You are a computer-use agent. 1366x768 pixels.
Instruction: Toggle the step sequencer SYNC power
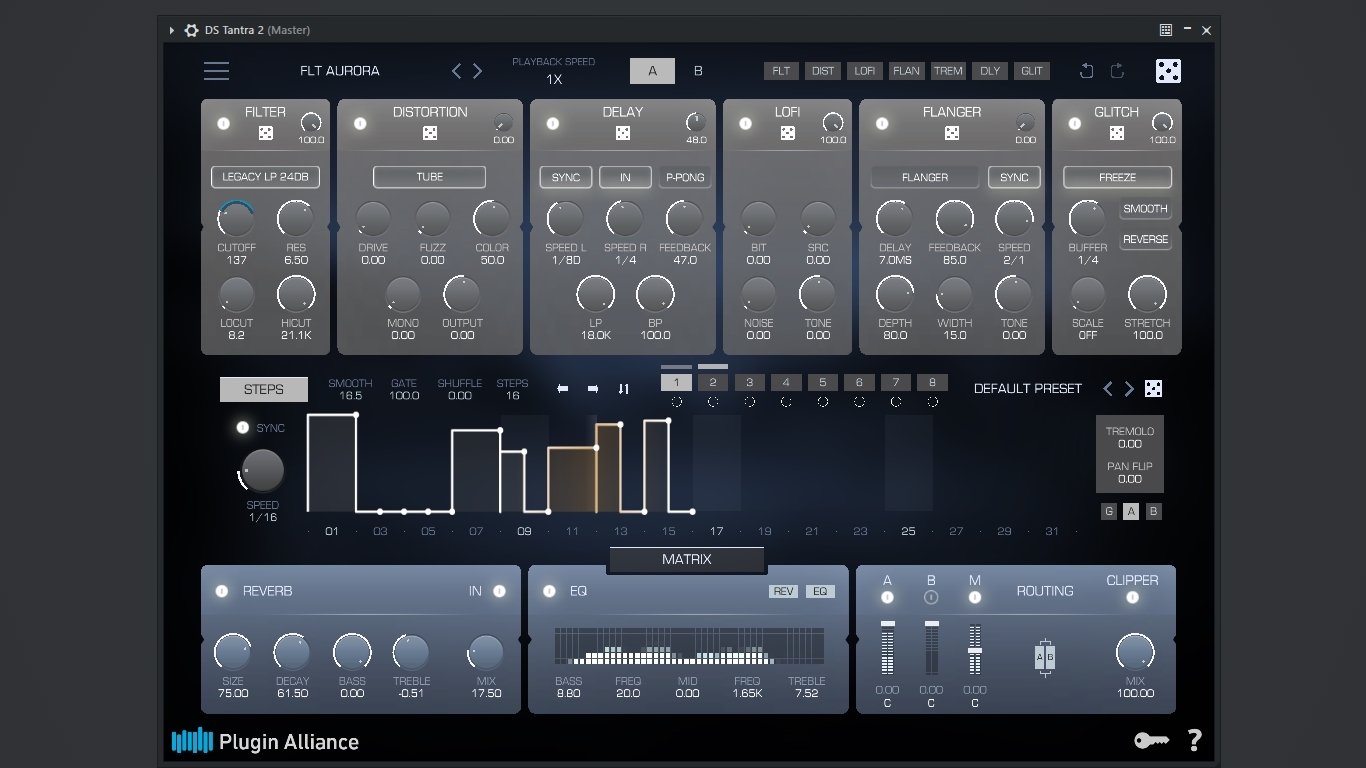click(x=242, y=427)
